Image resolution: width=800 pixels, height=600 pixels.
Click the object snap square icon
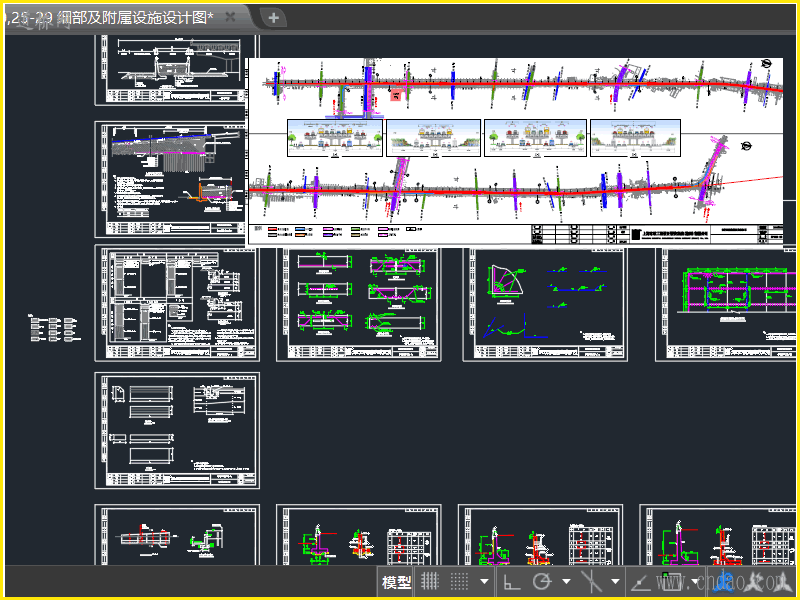pyautogui.click(x=670, y=581)
